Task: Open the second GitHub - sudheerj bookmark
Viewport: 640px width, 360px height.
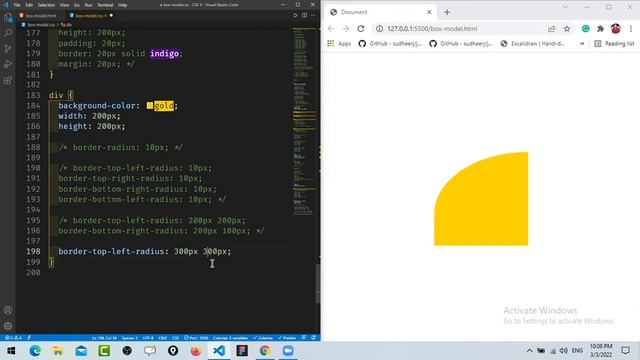Action: 461,43
